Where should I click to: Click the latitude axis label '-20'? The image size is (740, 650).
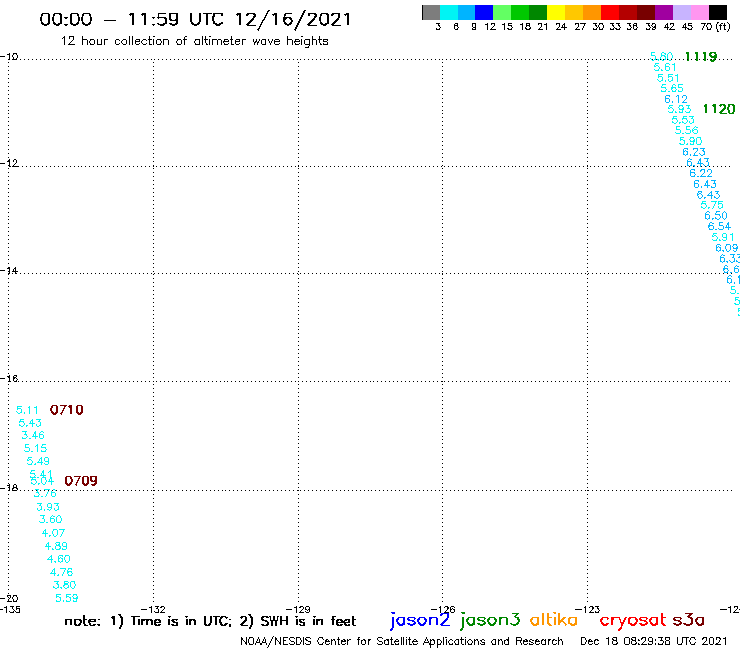(9, 599)
